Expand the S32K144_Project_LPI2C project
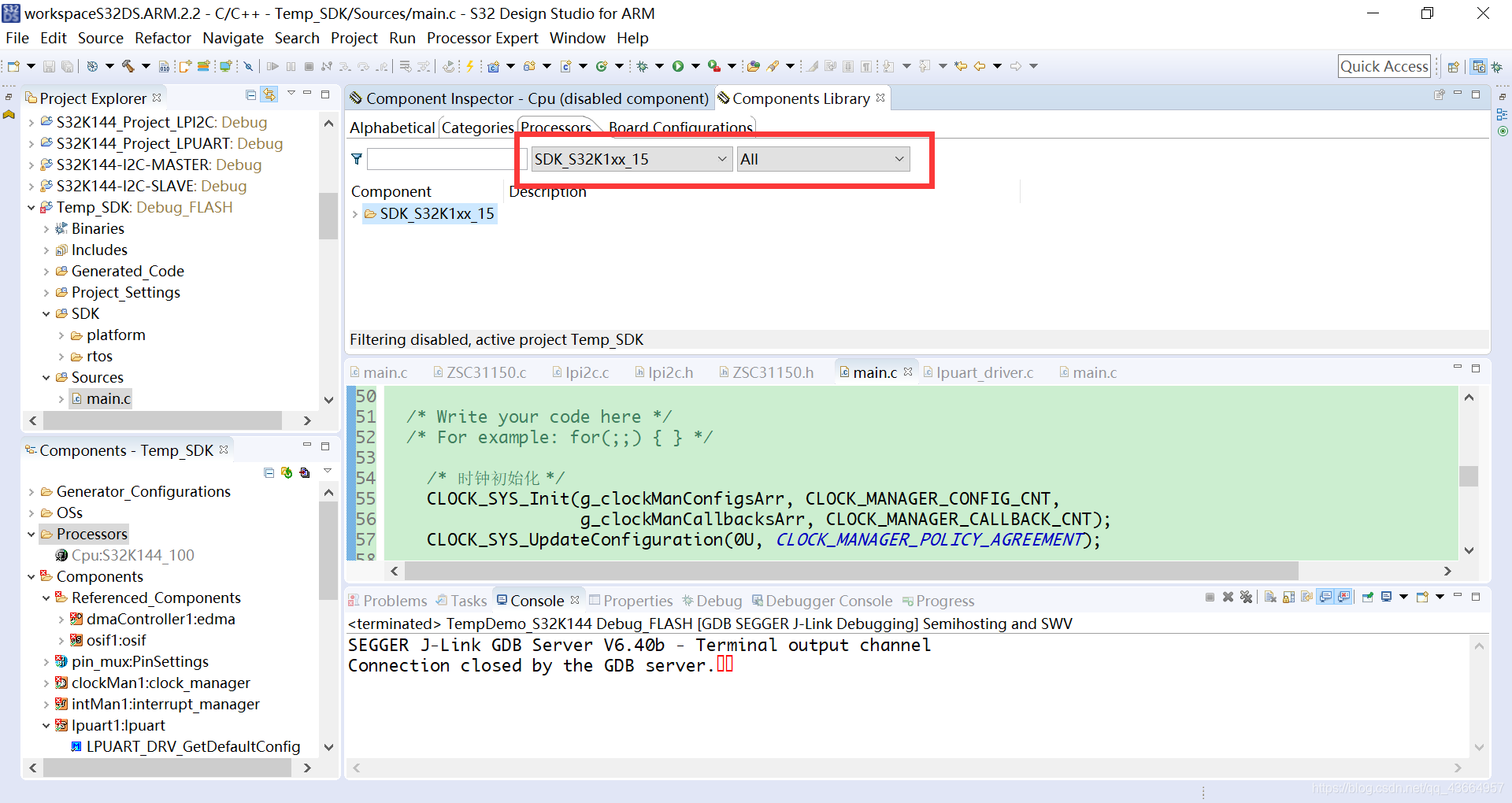The image size is (1512, 803). pos(31,123)
